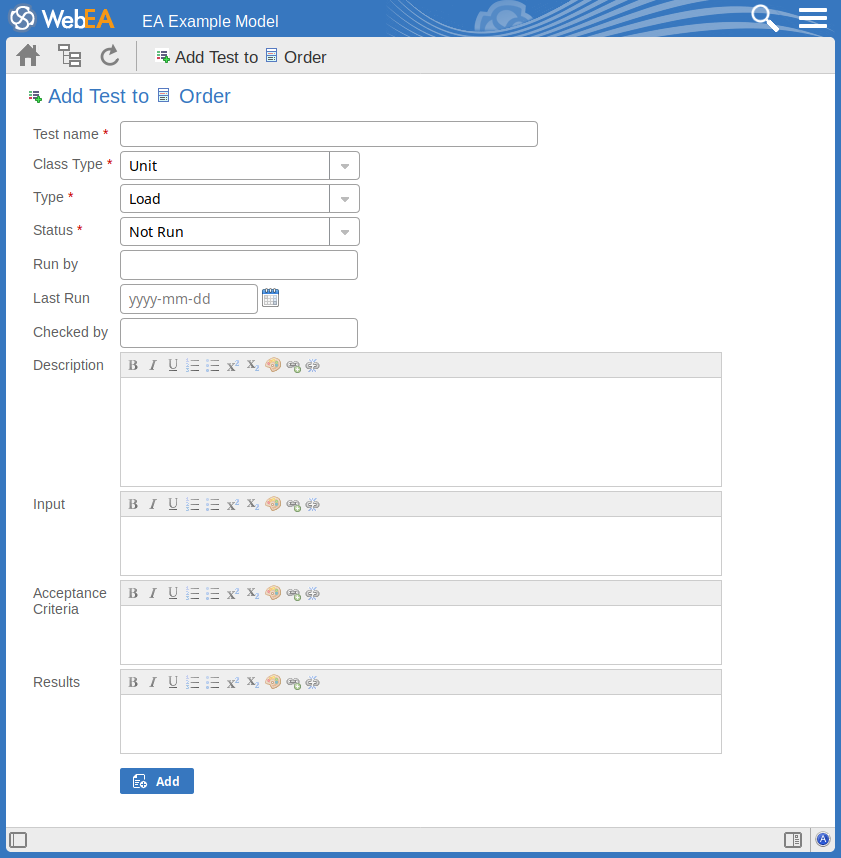Toggle italic in Input toolbar
This screenshot has width=841, height=858.
click(x=153, y=505)
